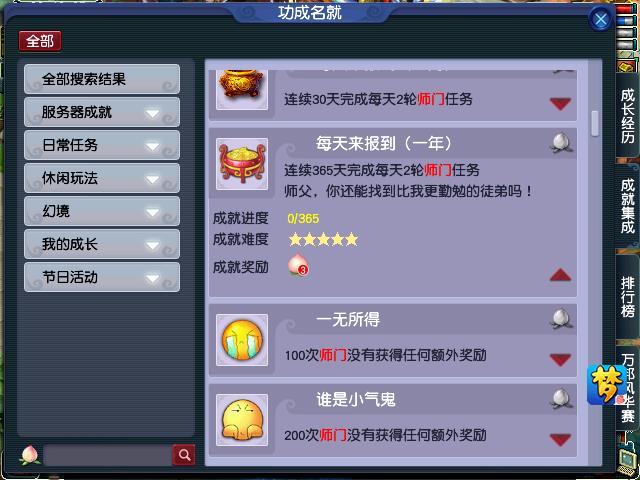Click the pouting face icon for 谁是小气鬼
This screenshot has width=640, height=480.
[242, 420]
